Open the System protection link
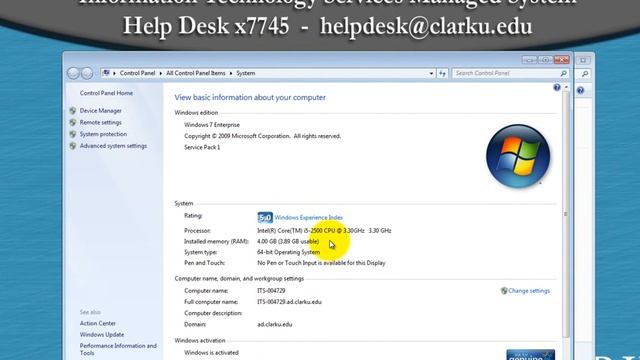 click(x=103, y=134)
